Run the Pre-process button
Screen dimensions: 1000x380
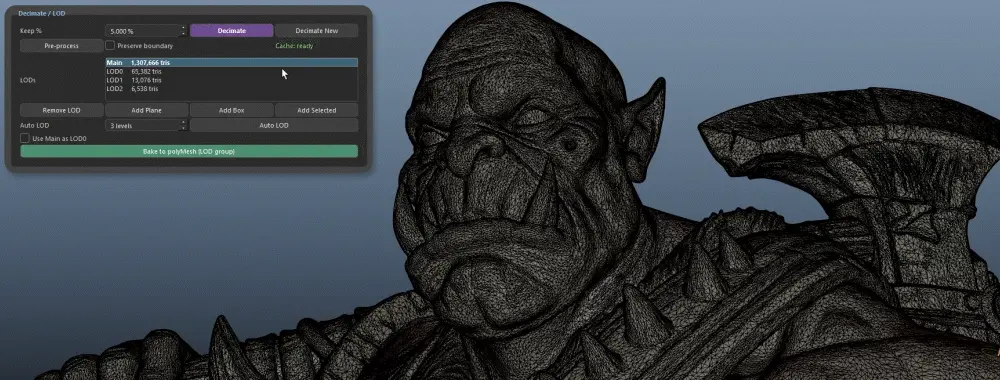(x=61, y=46)
